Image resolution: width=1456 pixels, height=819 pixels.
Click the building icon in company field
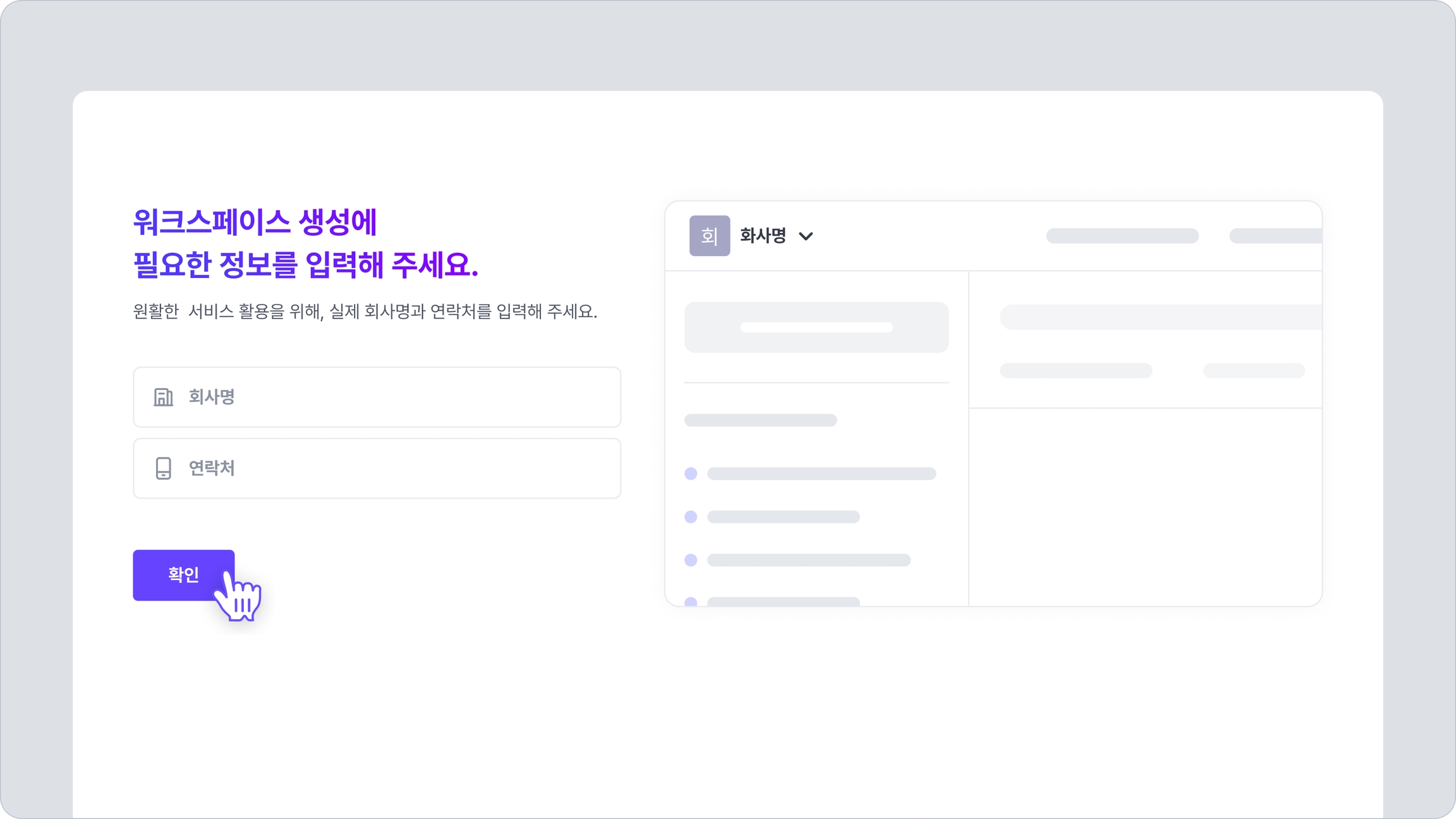(163, 397)
